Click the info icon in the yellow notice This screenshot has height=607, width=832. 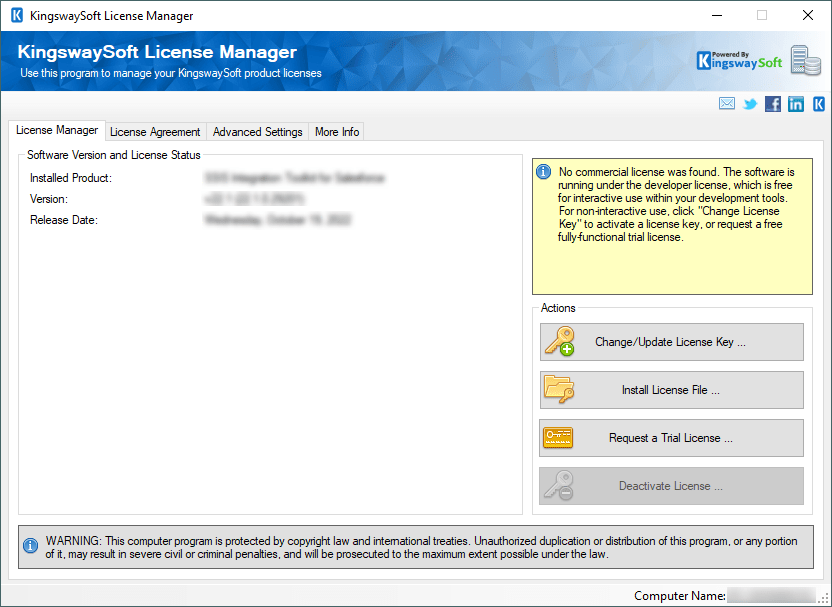click(x=543, y=172)
